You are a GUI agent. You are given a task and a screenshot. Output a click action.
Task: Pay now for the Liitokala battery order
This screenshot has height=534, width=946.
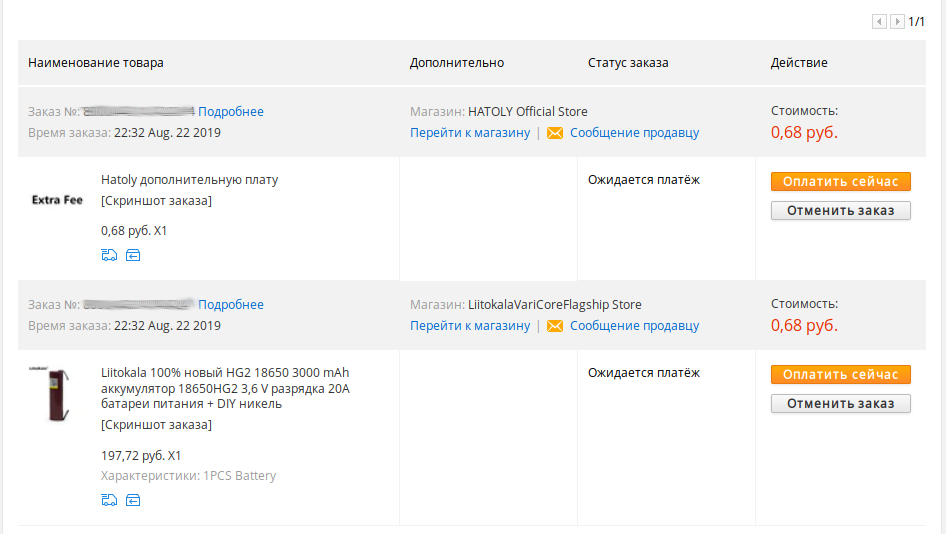(840, 374)
